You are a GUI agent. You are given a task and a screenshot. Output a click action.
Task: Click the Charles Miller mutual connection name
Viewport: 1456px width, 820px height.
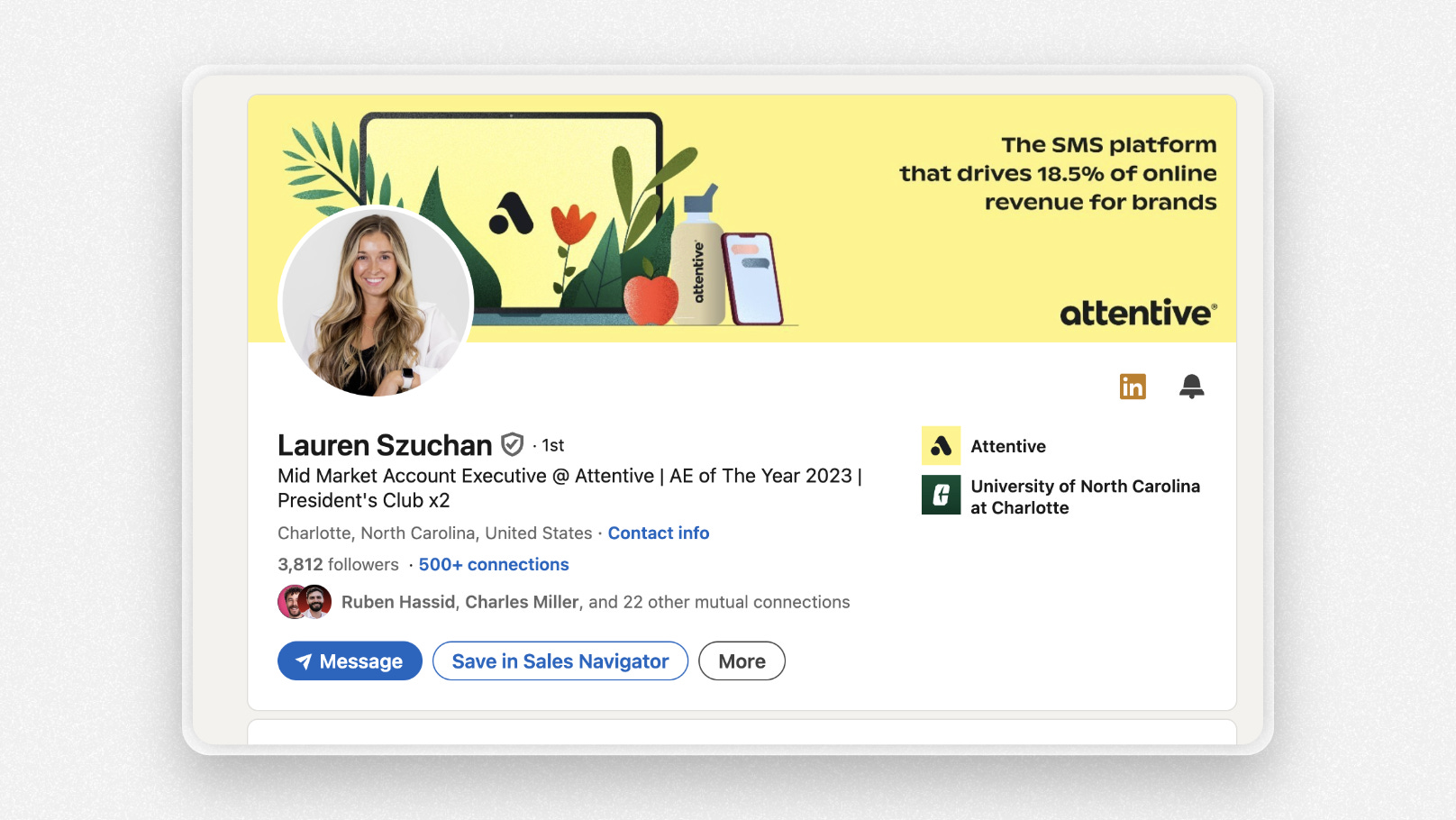tap(522, 602)
